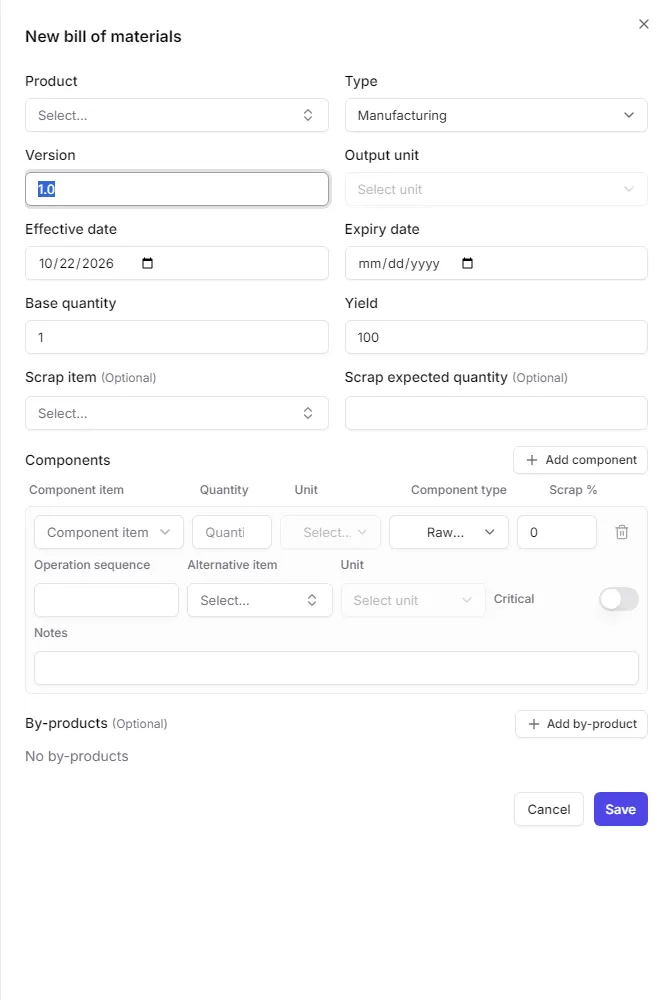This screenshot has width=672, height=1000.
Task: Open the Component item dropdown
Action: (x=108, y=533)
